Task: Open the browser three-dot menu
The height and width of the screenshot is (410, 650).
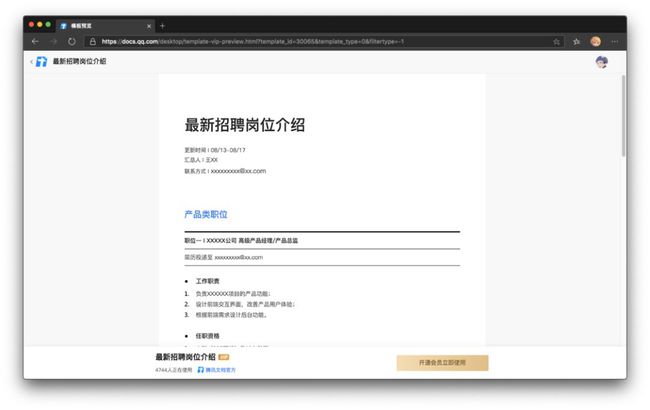Action: pyautogui.click(x=615, y=41)
